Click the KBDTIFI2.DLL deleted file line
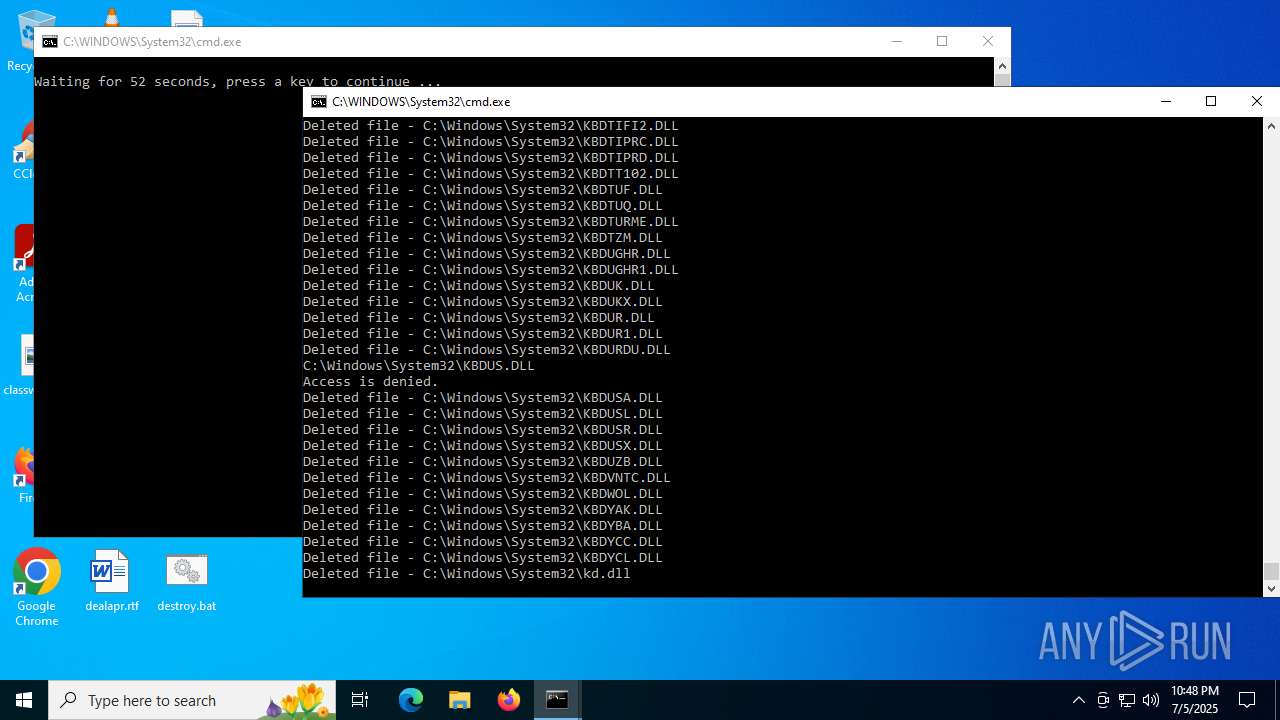 (x=491, y=126)
